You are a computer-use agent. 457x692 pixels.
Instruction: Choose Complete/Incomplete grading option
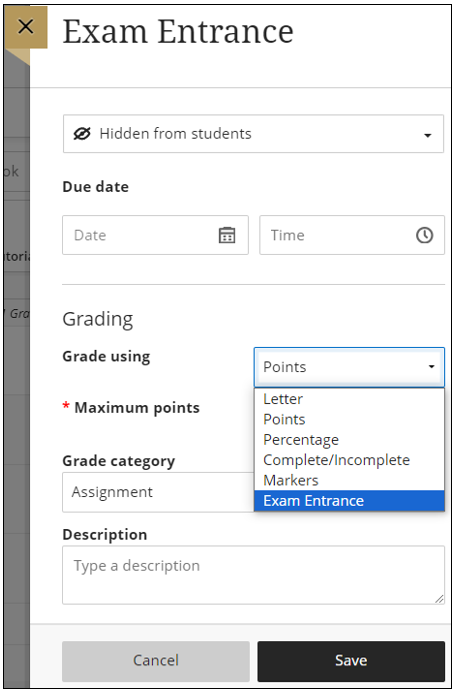pyautogui.click(x=349, y=460)
